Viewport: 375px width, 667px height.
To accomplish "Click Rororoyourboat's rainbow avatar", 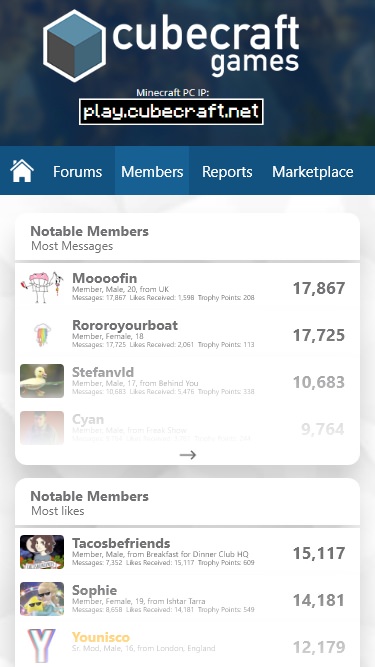I will pyautogui.click(x=42, y=334).
